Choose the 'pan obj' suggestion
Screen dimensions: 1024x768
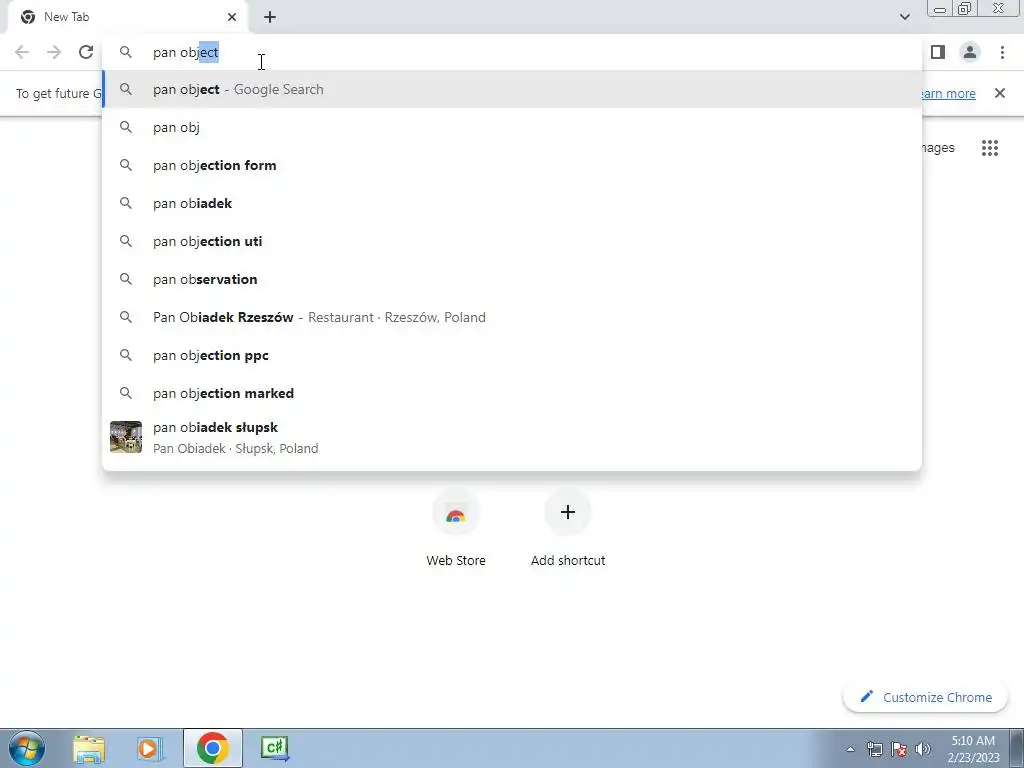coord(512,127)
